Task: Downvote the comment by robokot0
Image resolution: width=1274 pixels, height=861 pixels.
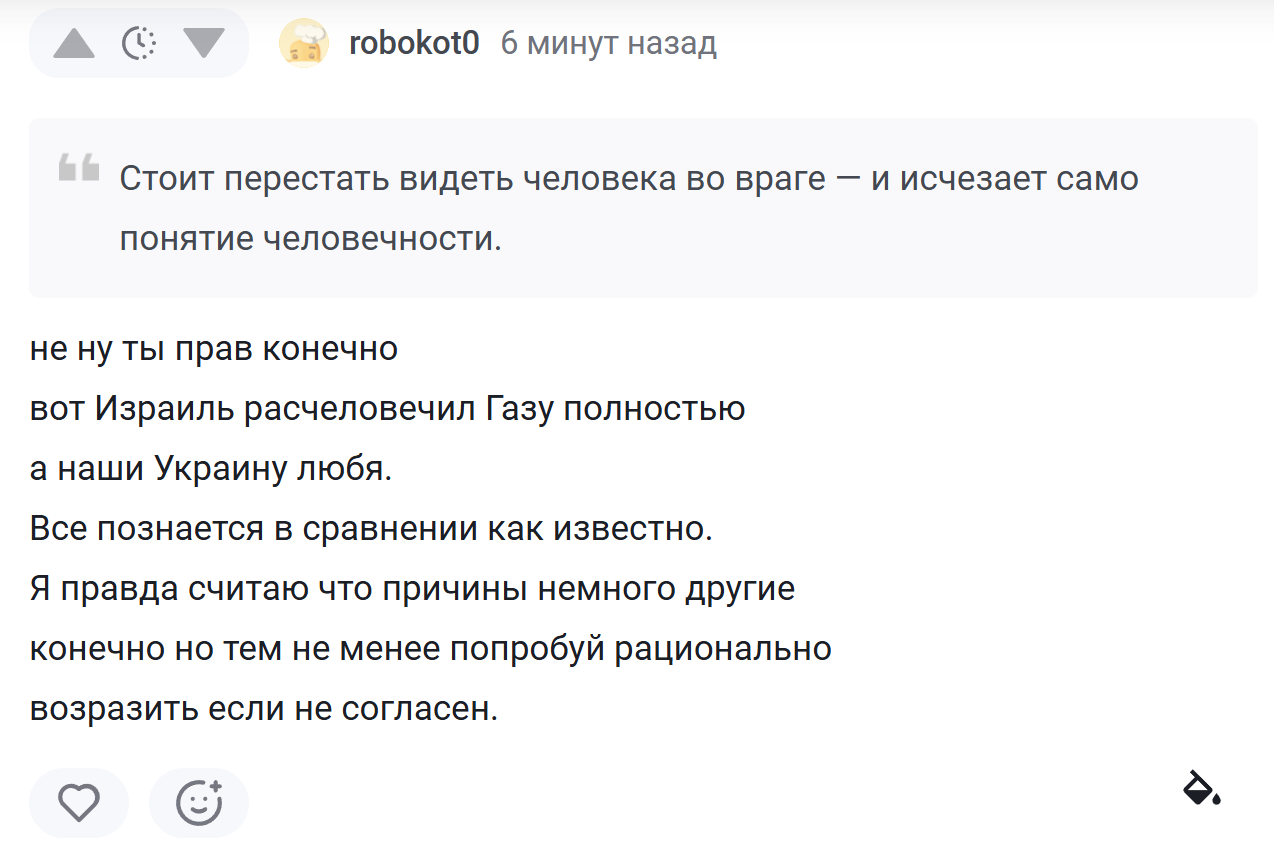Action: coord(204,43)
